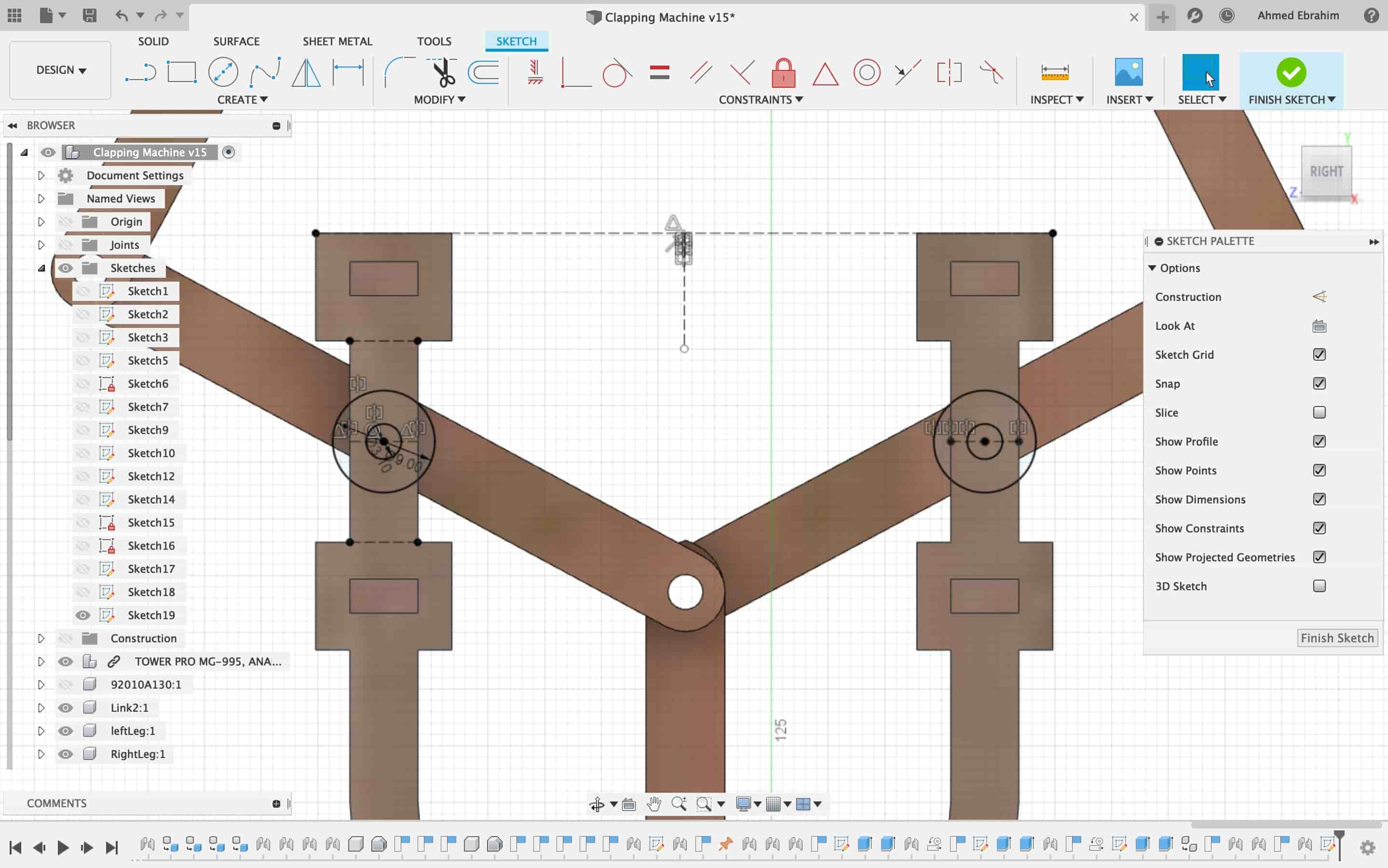Screen dimensions: 1388x868
Task: Open Ahmed Ebrahim account menu
Action: [x=1298, y=15]
